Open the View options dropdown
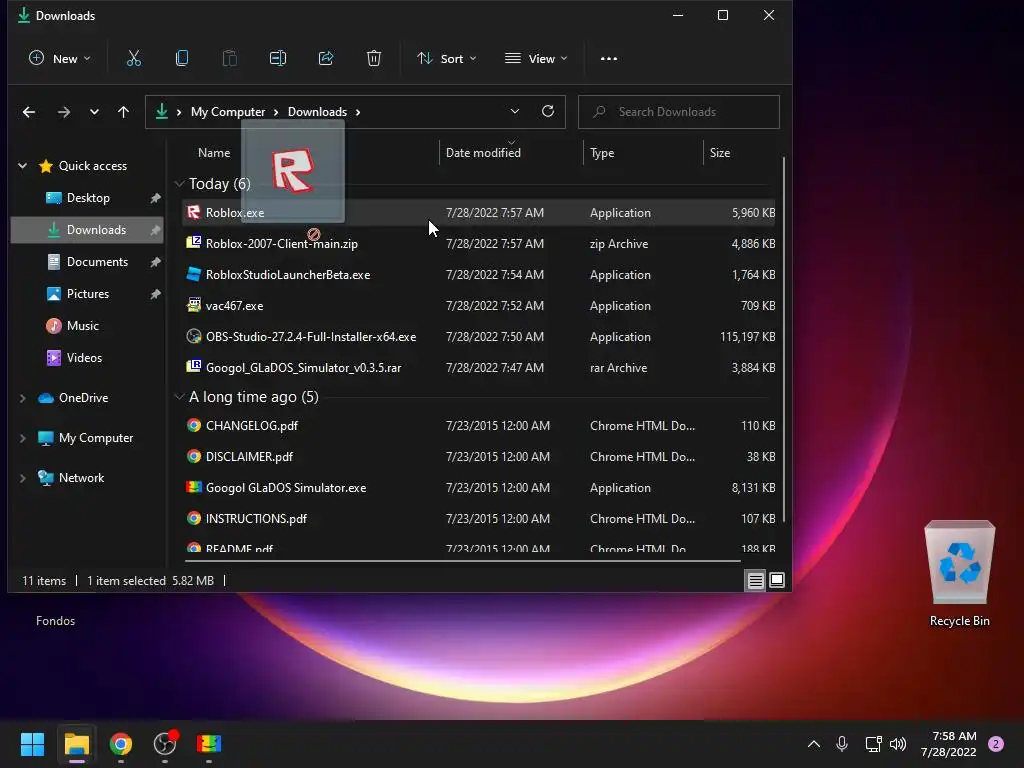The height and width of the screenshot is (768, 1024). [536, 59]
